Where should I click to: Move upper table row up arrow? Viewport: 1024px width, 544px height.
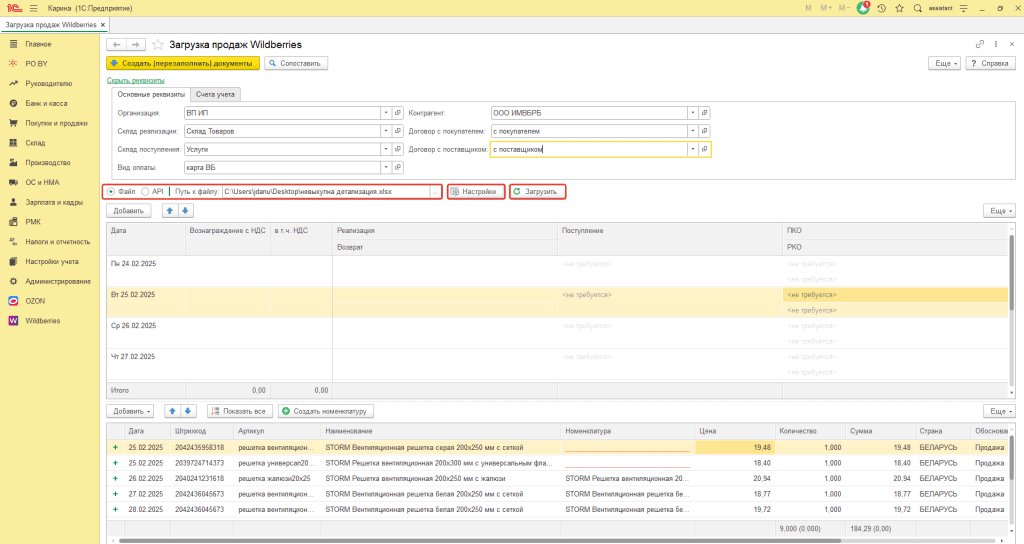point(170,210)
